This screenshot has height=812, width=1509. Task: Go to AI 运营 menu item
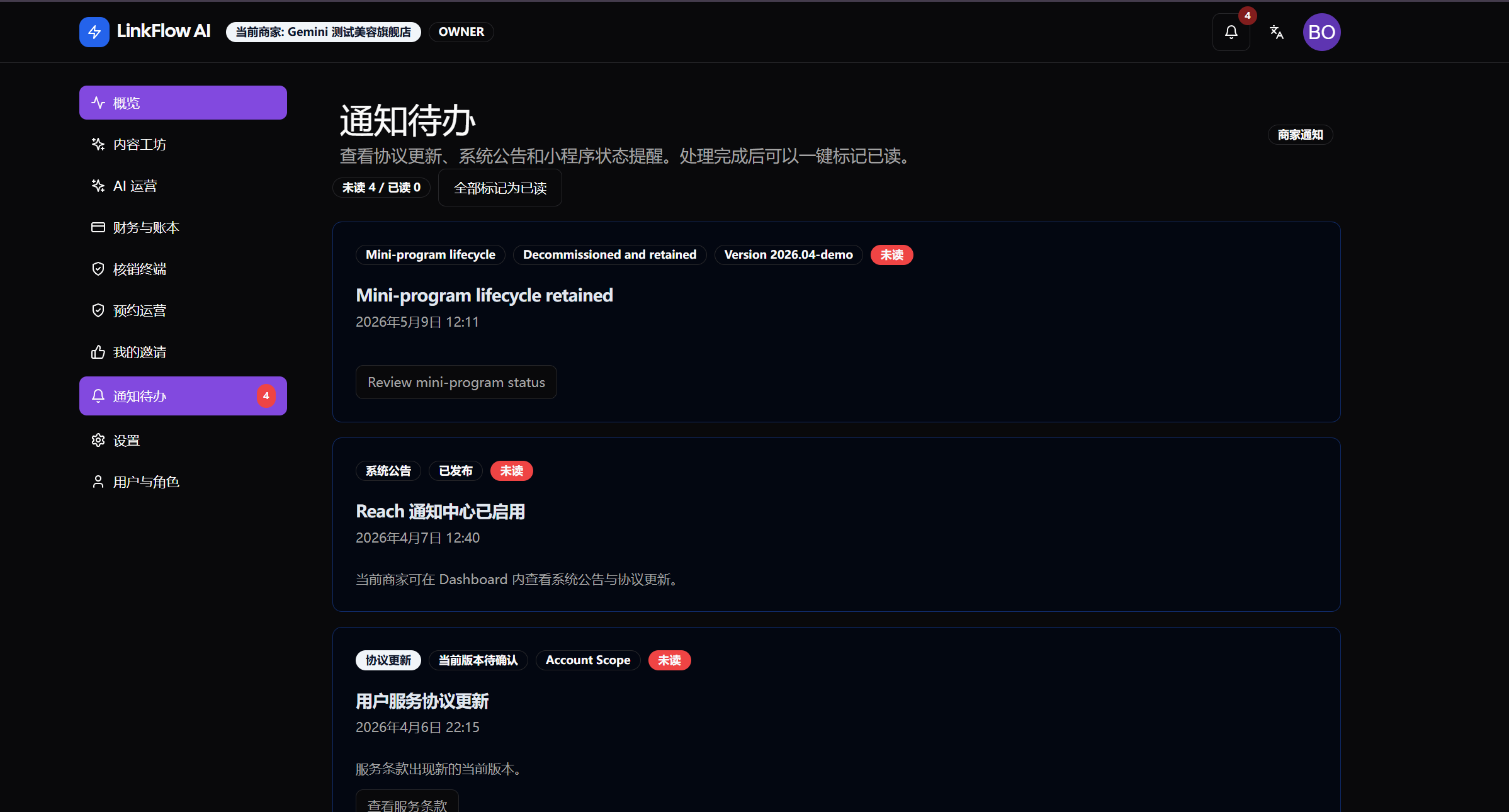coord(183,186)
